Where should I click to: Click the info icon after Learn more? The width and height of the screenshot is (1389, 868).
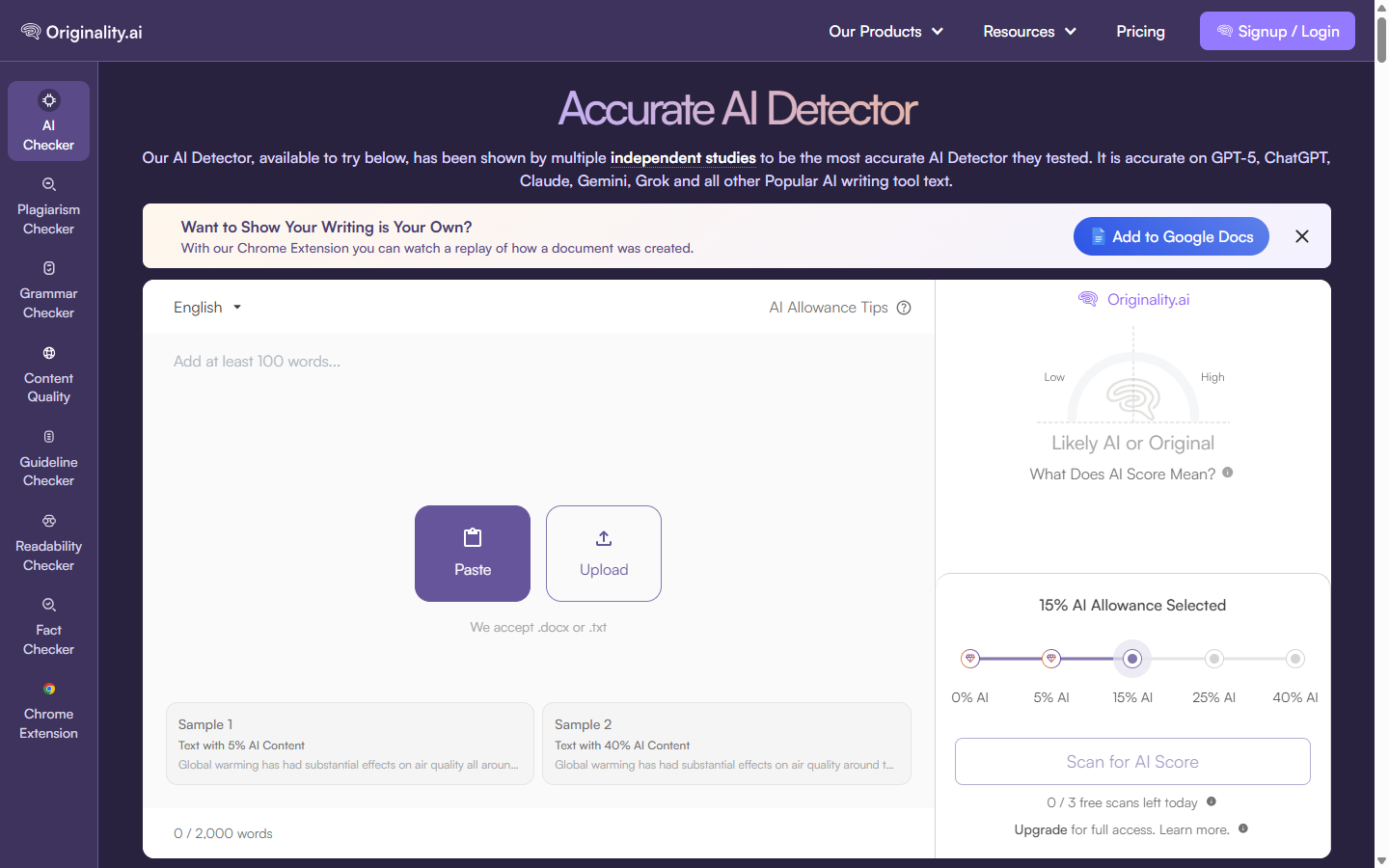(x=1243, y=828)
